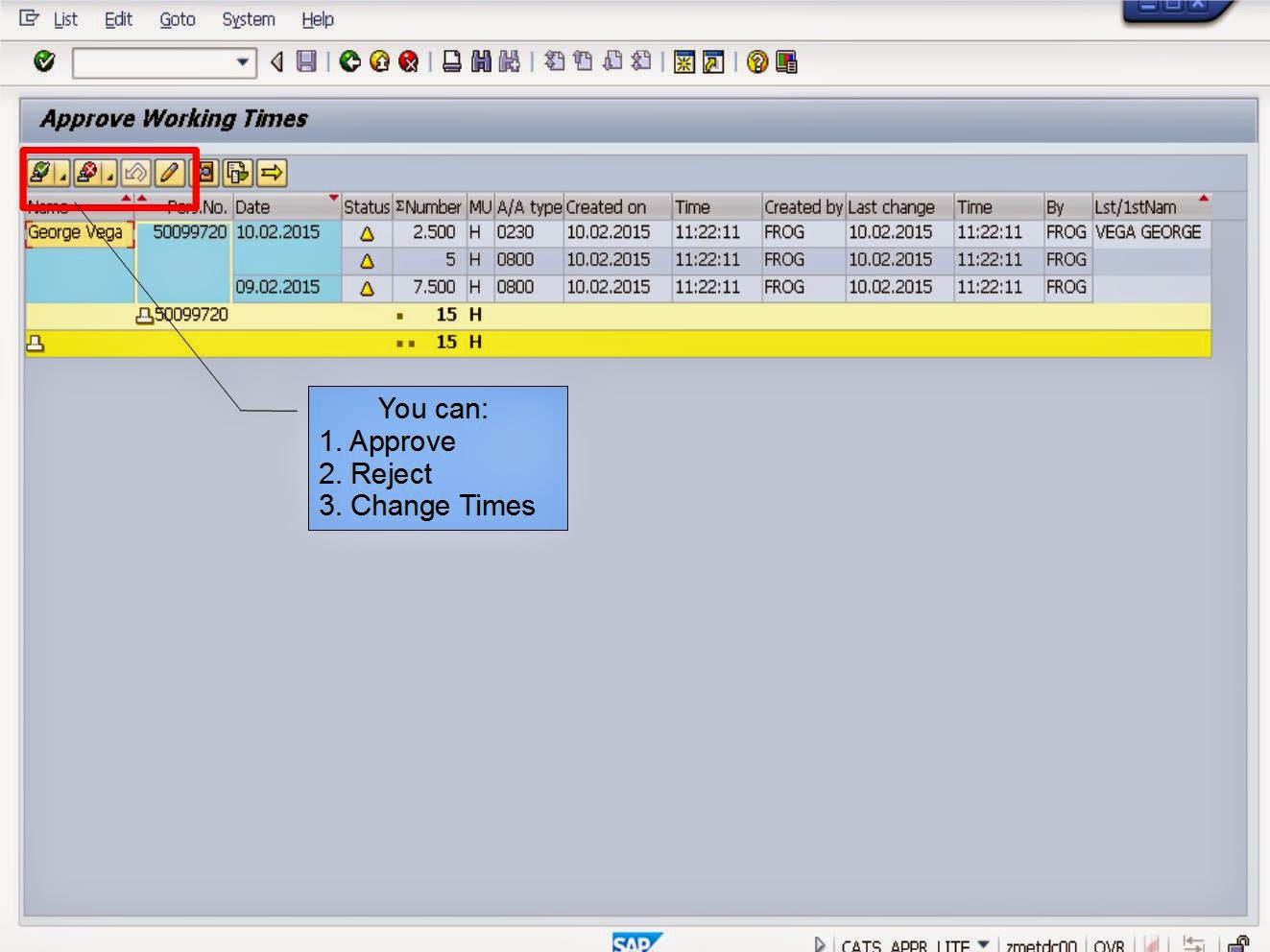Viewport: 1270px width, 952px height.
Task: Click the Find binoculars icon
Action: [481, 62]
